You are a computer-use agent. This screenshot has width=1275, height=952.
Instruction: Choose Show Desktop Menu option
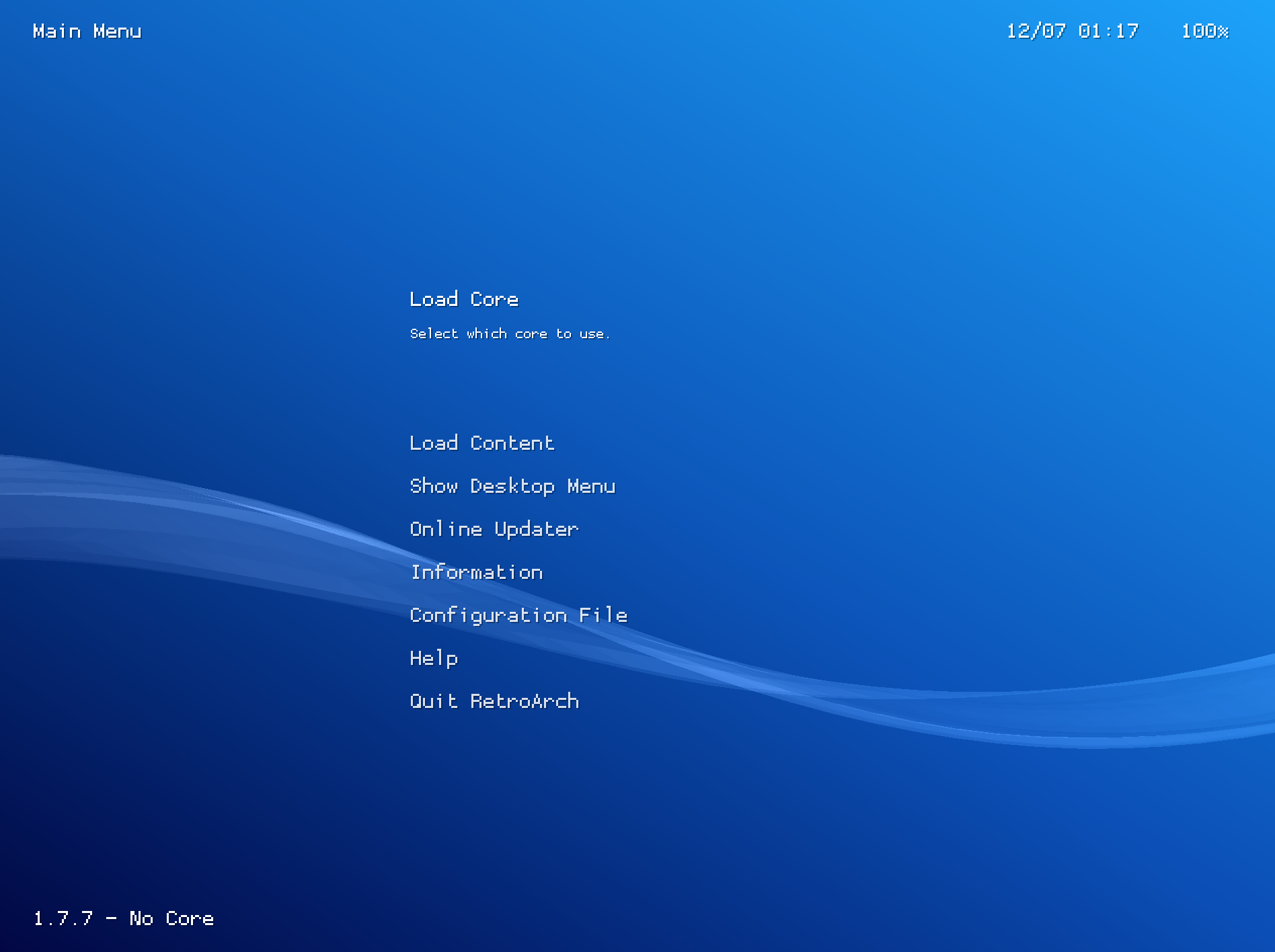click(x=512, y=486)
